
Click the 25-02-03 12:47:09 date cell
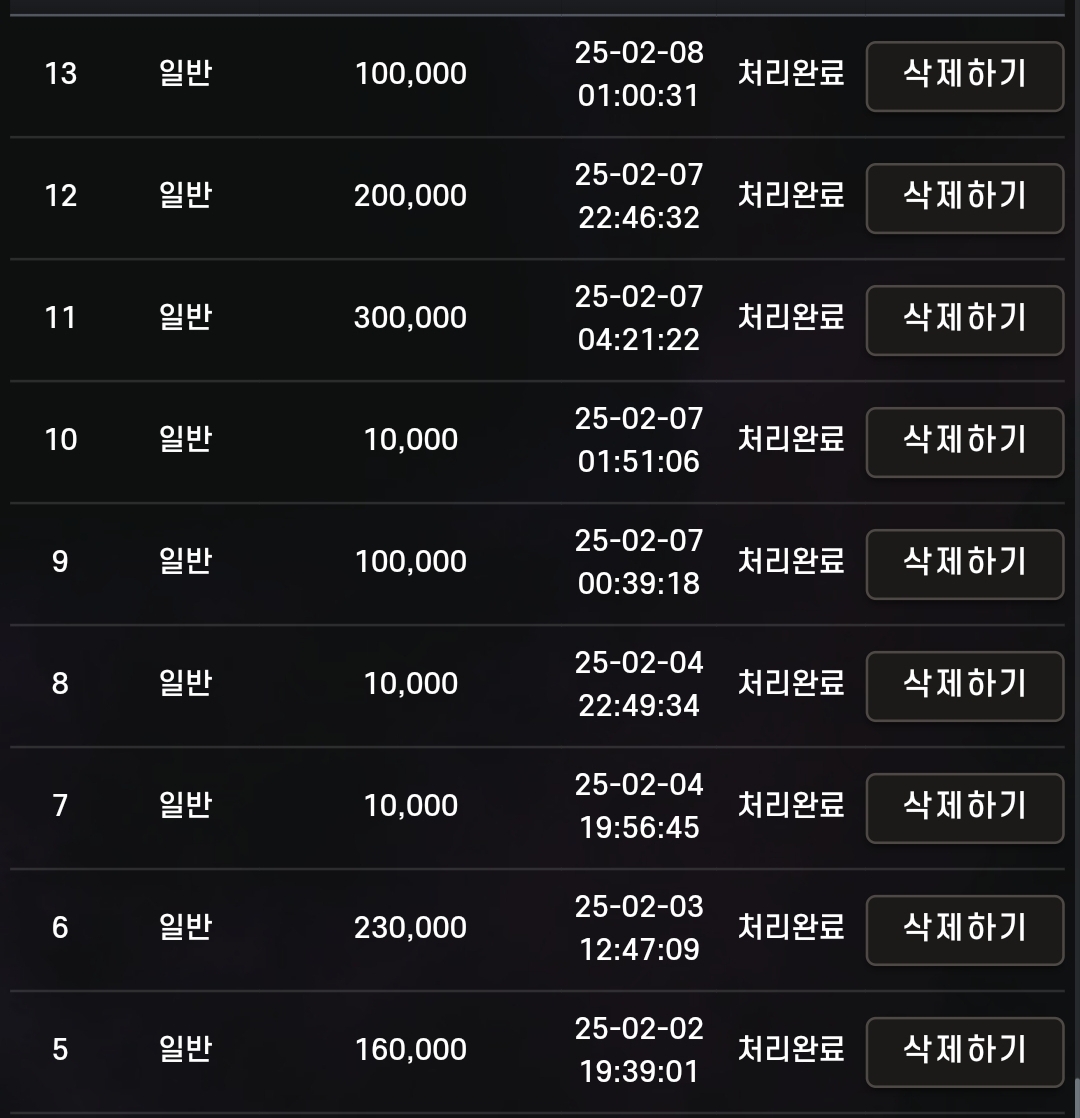(639, 928)
